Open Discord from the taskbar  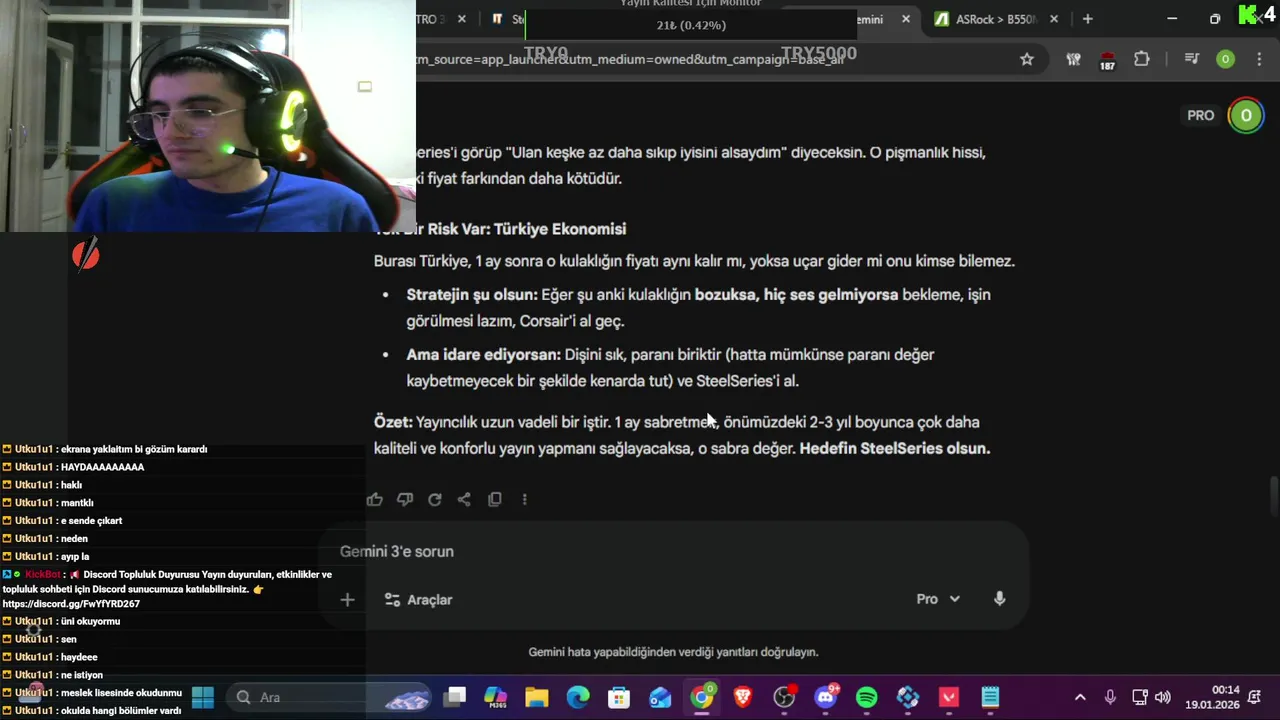[826, 697]
